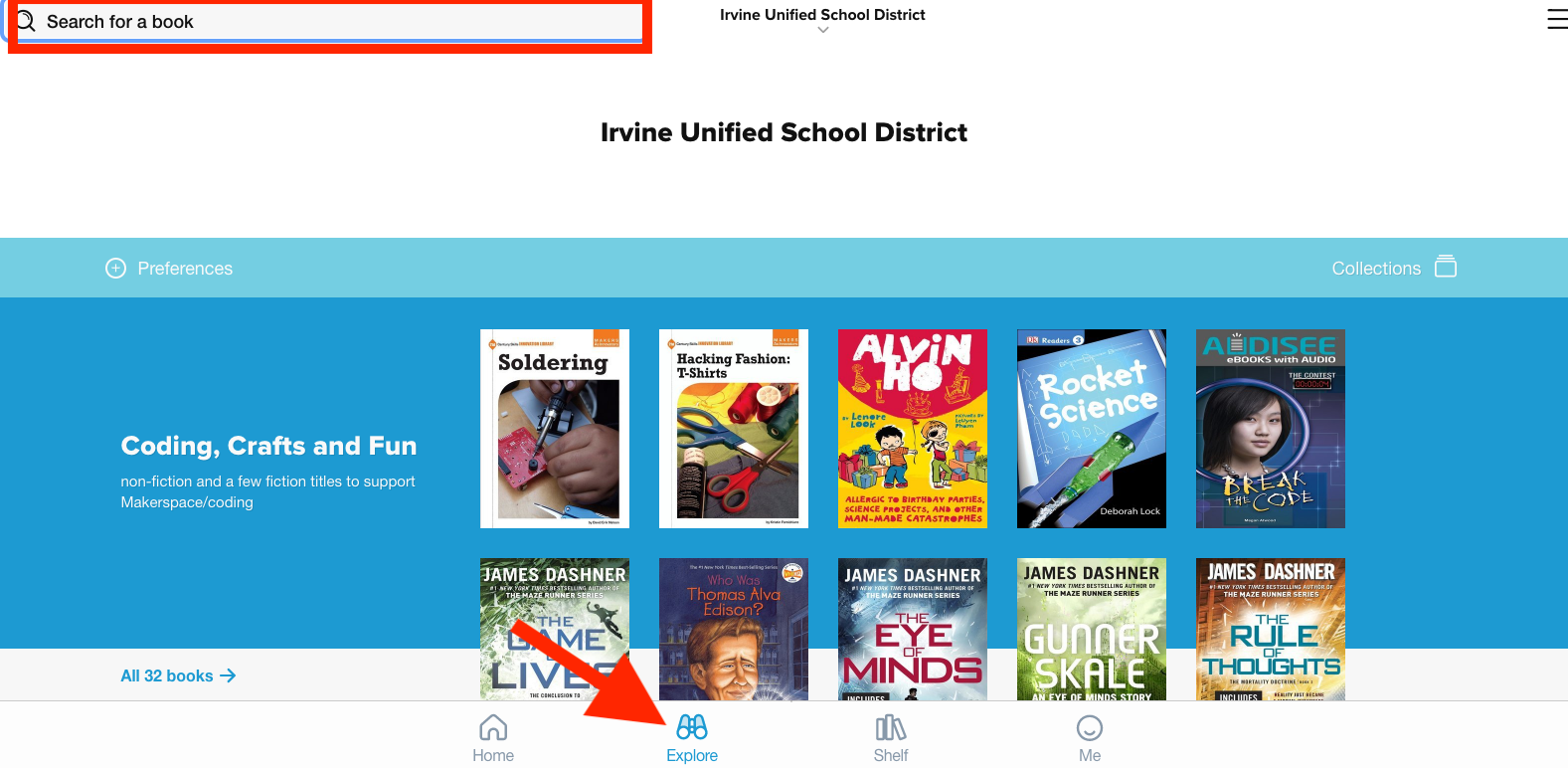Viewport: 1568px width, 768px height.
Task: Select the Explore binoculars icon
Action: 692,727
